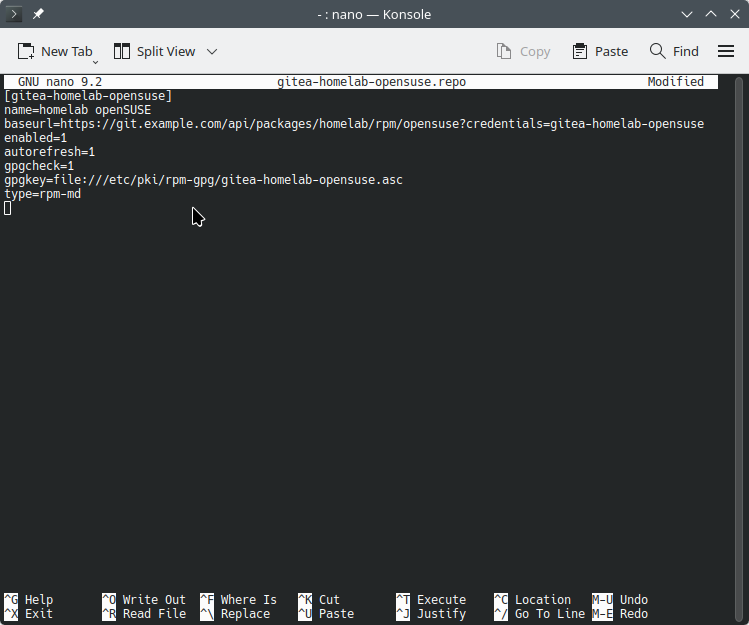Screen dimensions: 749x625
Task: Click the baseurl line in the editor
Action: 354,124
